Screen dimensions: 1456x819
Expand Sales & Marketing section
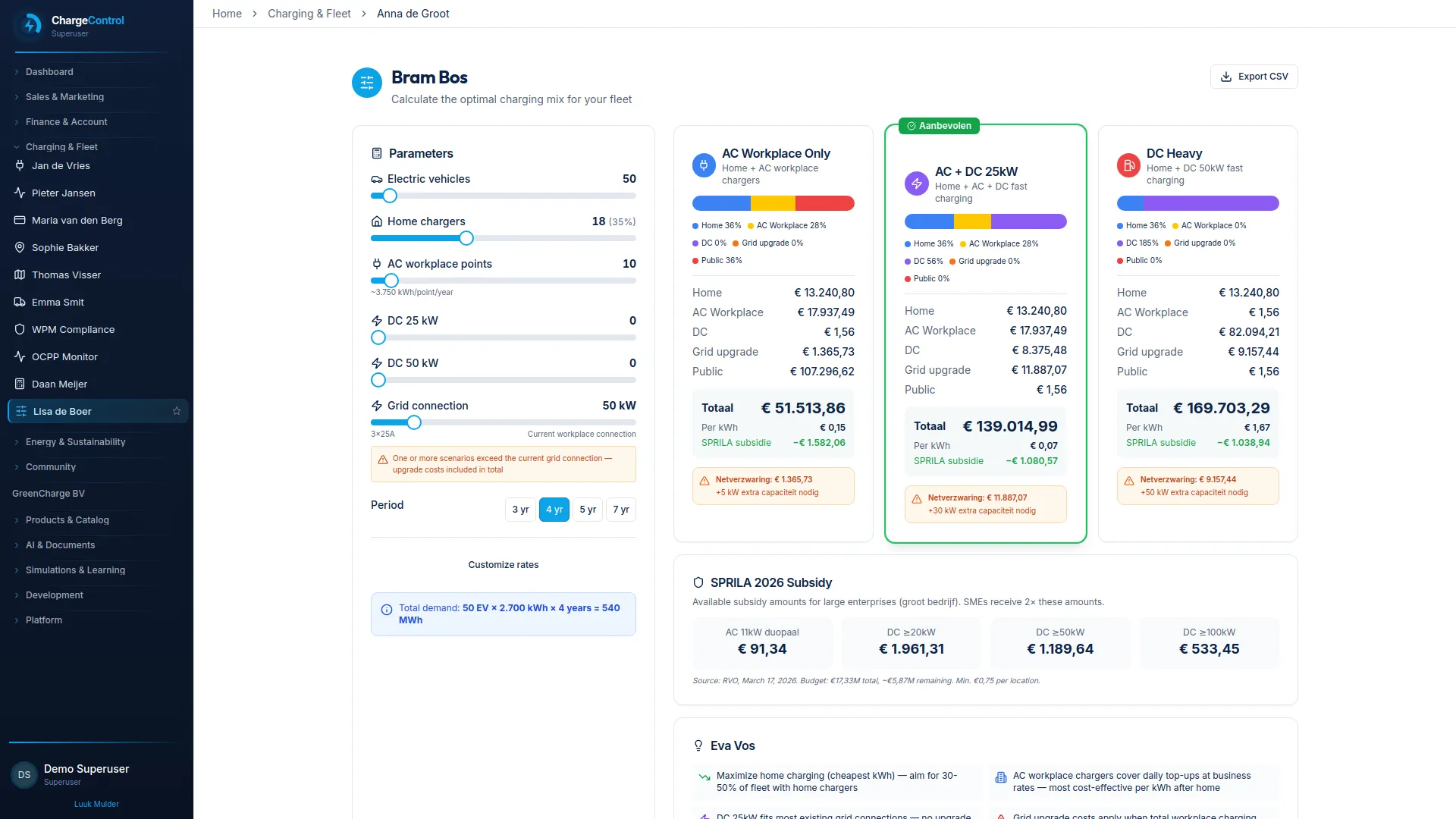tap(64, 97)
